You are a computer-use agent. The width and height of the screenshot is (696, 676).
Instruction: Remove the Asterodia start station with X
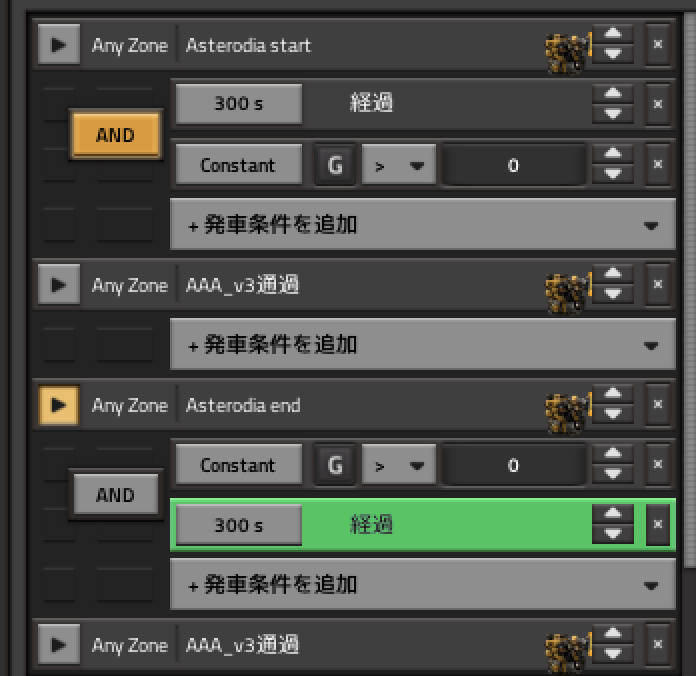pyautogui.click(x=657, y=45)
